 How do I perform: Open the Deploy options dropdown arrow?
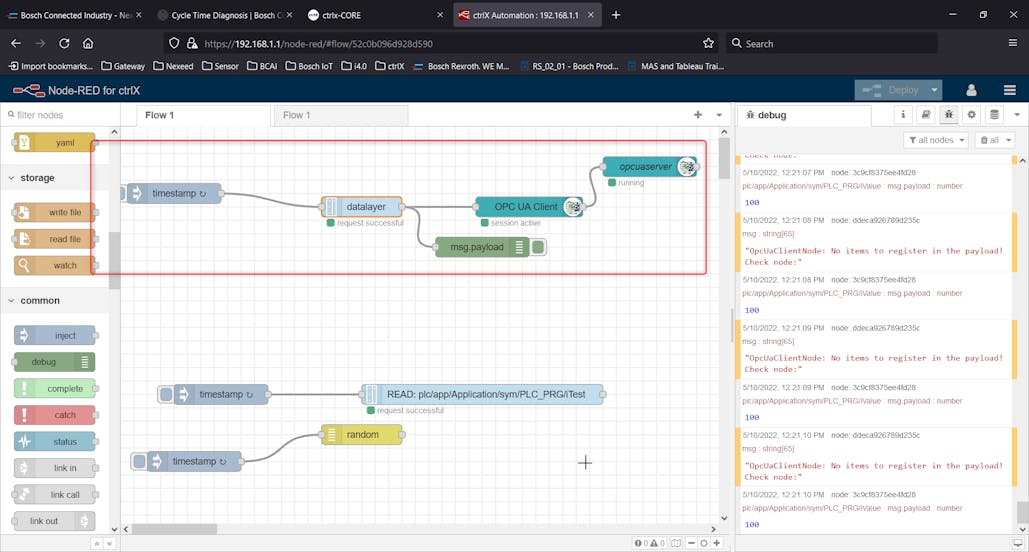pos(934,90)
